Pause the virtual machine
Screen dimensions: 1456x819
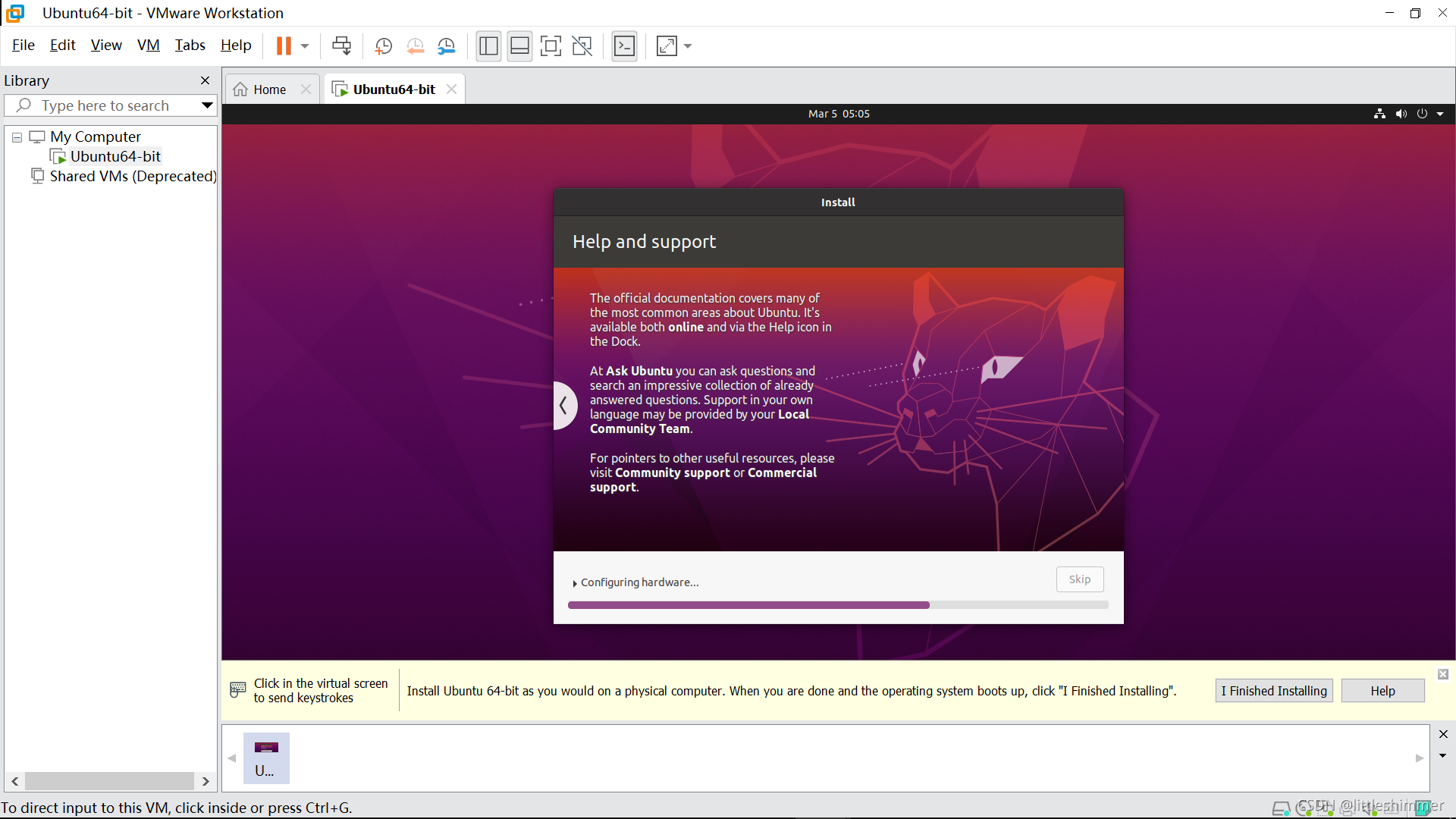pos(284,46)
